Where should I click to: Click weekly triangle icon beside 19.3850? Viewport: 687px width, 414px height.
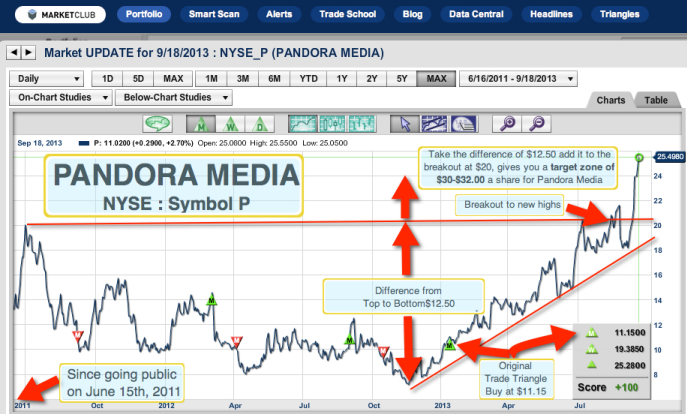tap(592, 349)
